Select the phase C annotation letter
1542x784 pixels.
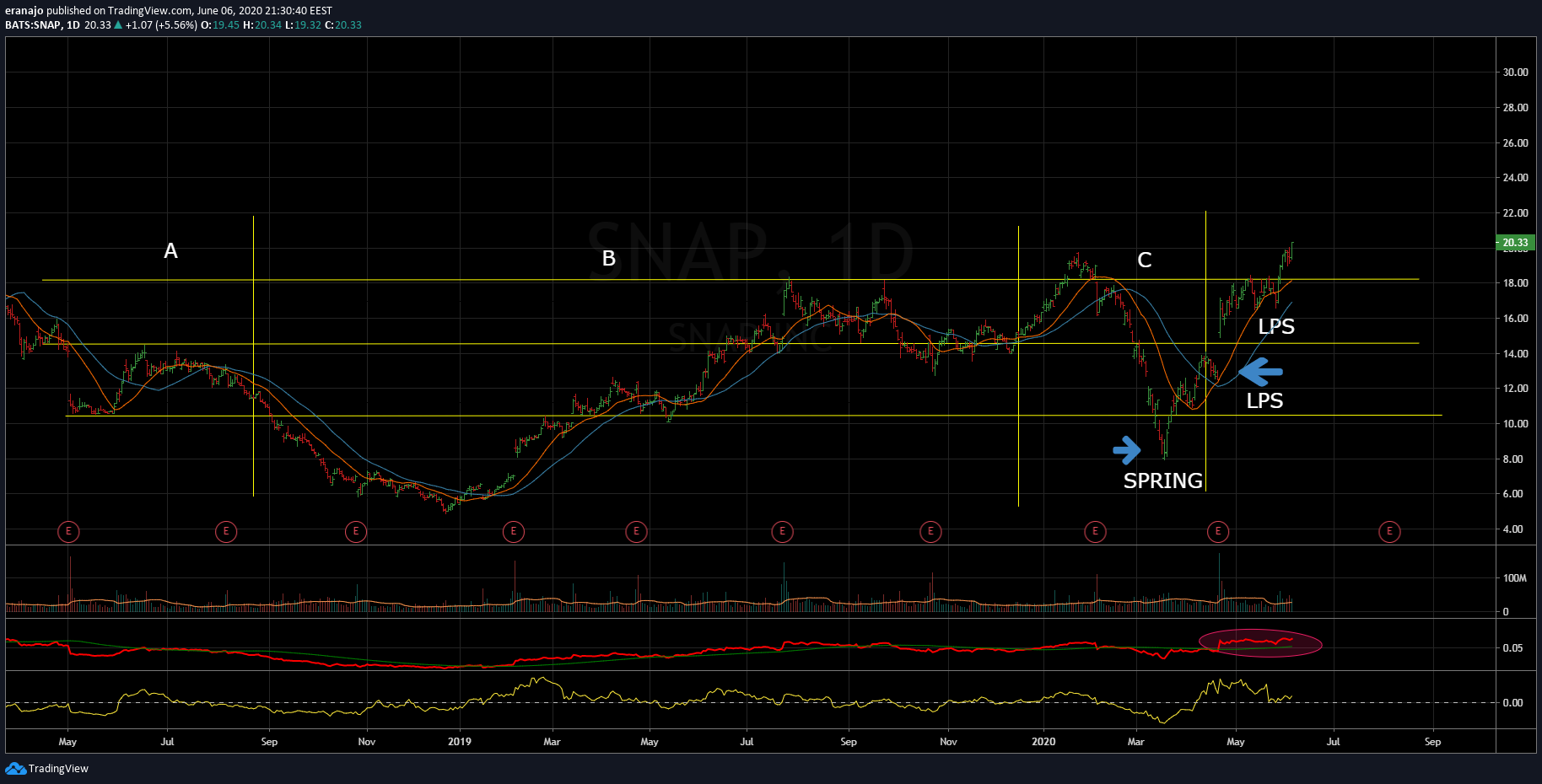1144,260
